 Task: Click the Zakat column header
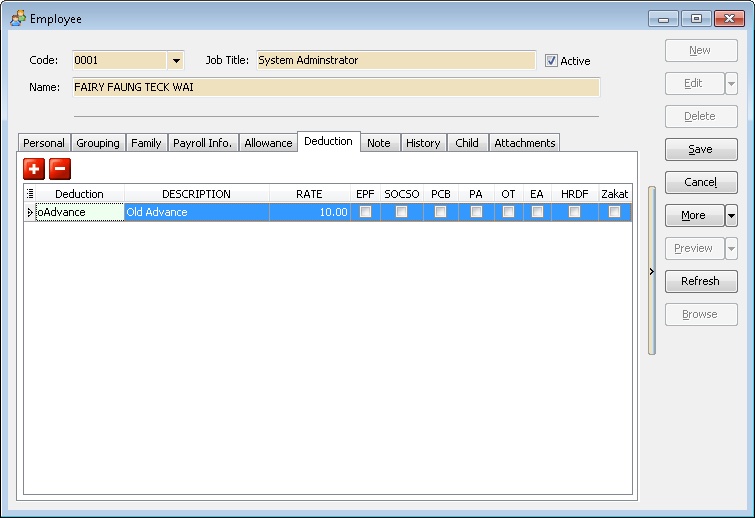click(615, 194)
